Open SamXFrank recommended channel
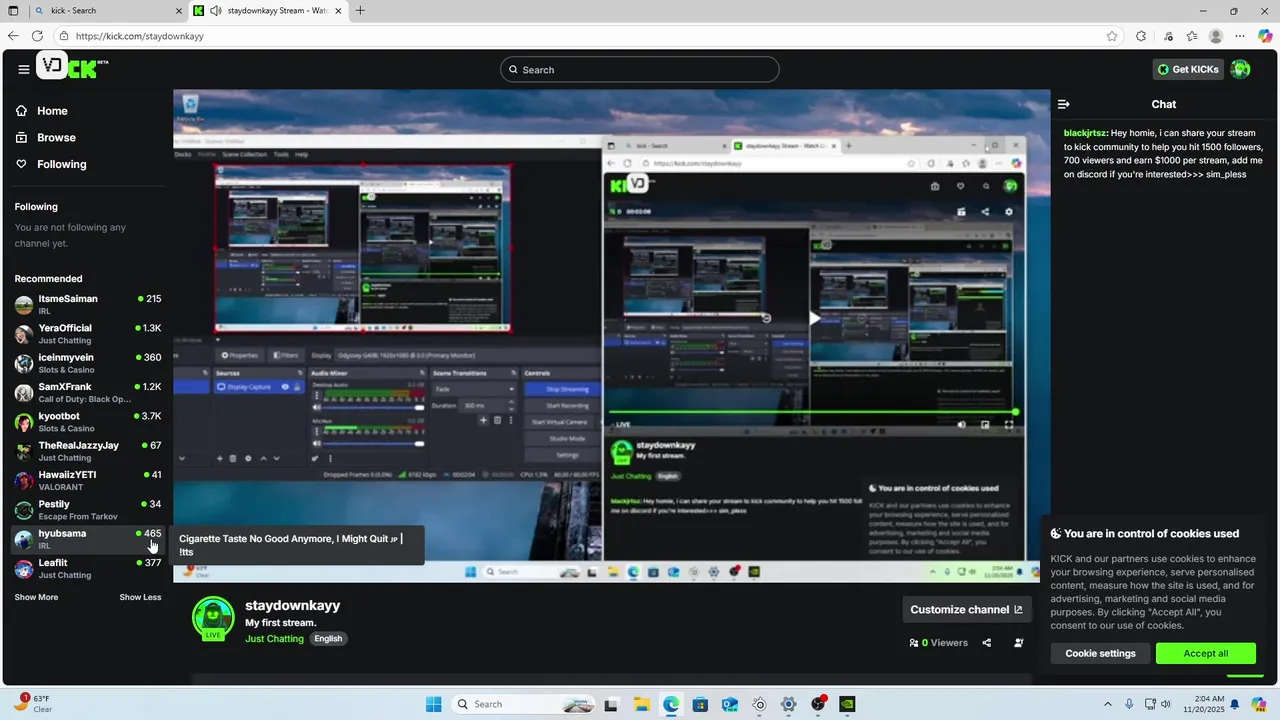This screenshot has width=1280, height=720. coord(88,392)
